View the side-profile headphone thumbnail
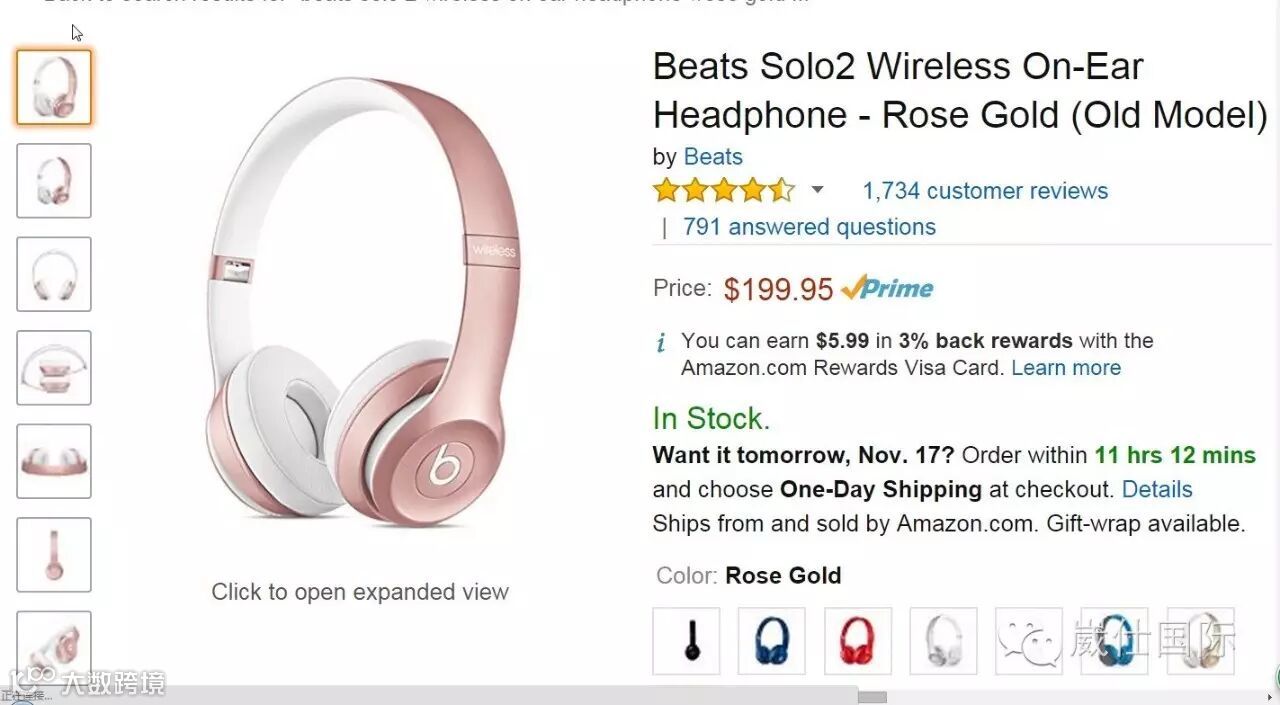This screenshot has width=1280, height=705. [x=54, y=554]
